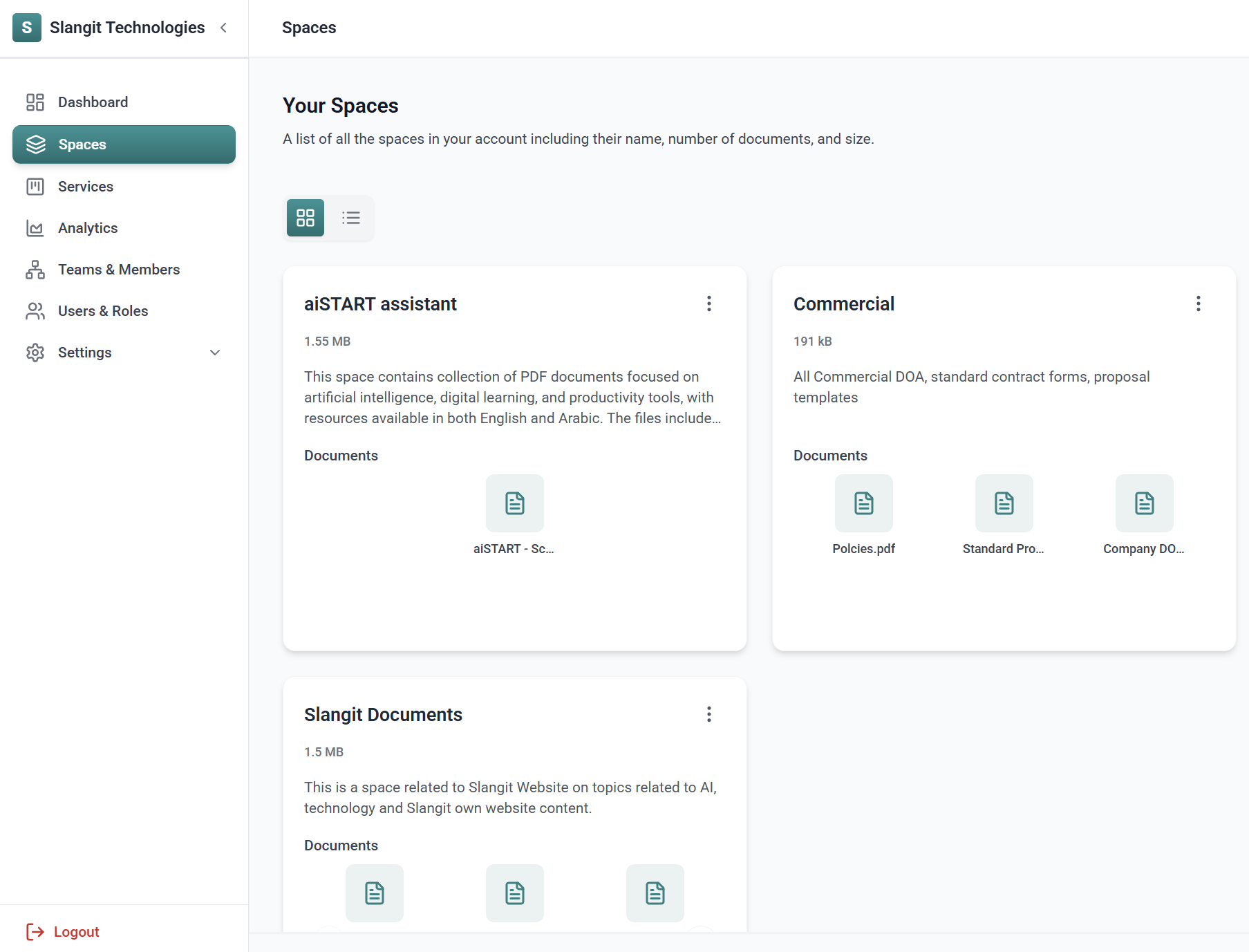Click the Standard Pro... file name
This screenshot has height=952, width=1249.
pos(1004,549)
